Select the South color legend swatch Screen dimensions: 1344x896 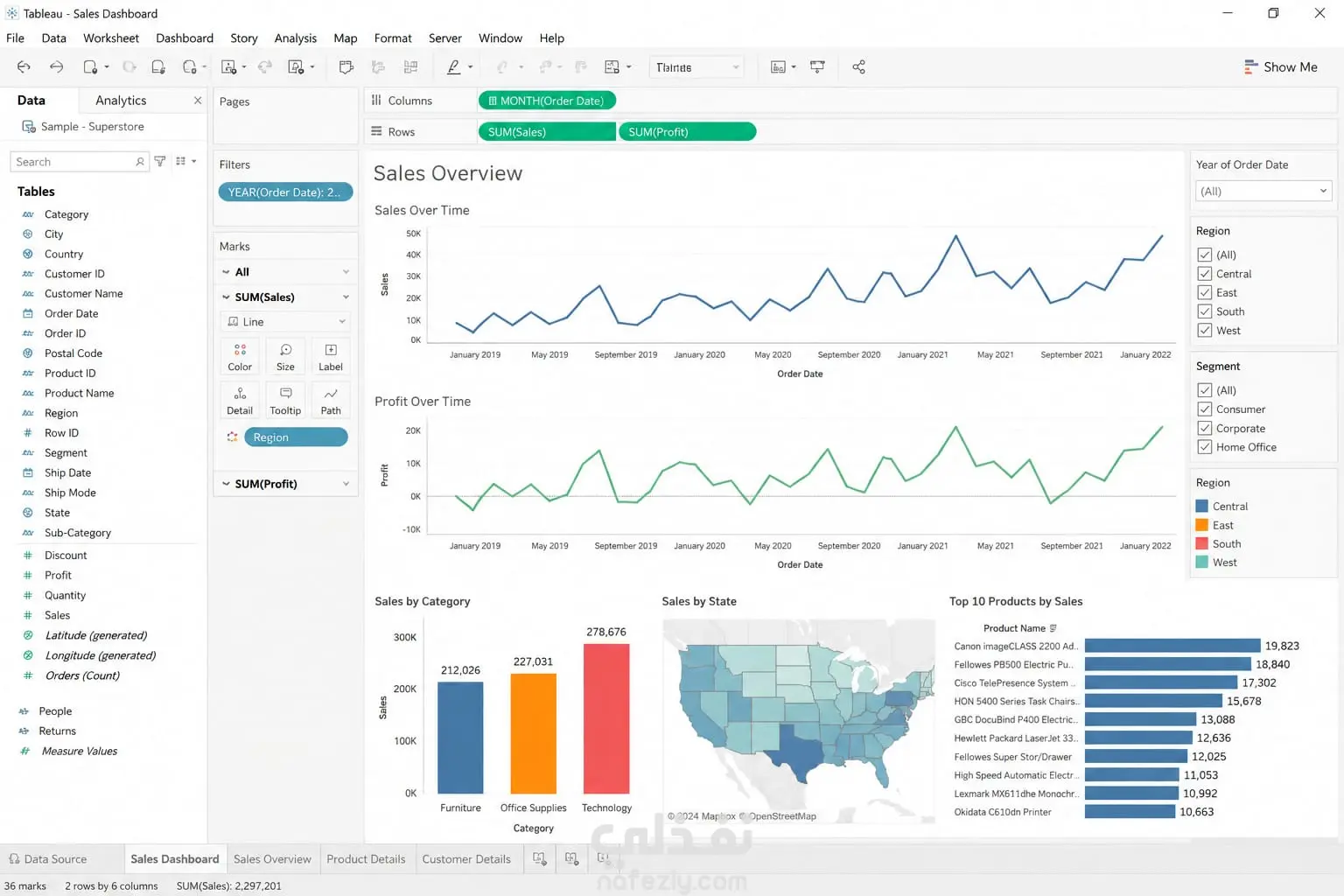click(1202, 543)
